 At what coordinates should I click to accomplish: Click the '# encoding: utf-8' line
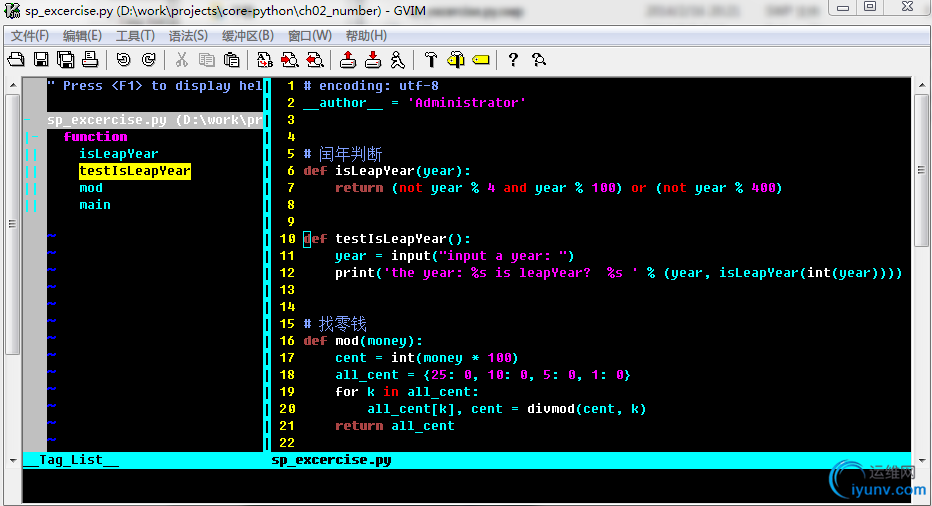tap(371, 86)
